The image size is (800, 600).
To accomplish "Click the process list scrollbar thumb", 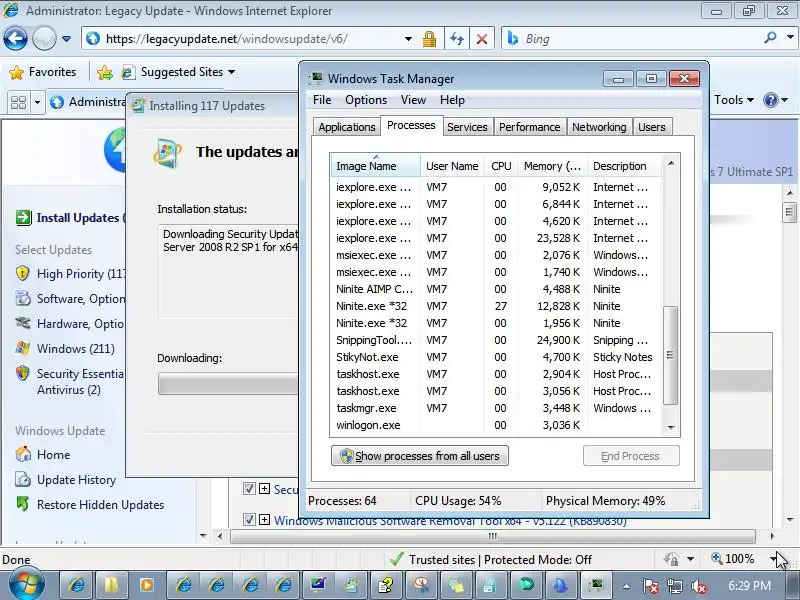I will point(670,355).
